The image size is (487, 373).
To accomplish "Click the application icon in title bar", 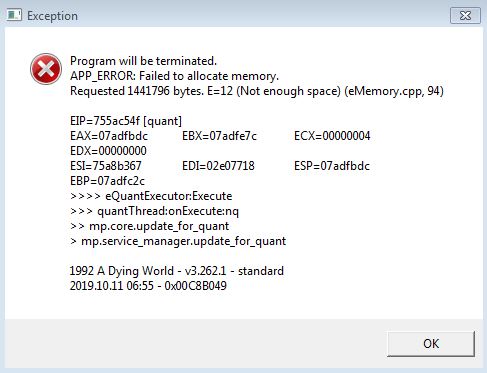I will (14, 15).
